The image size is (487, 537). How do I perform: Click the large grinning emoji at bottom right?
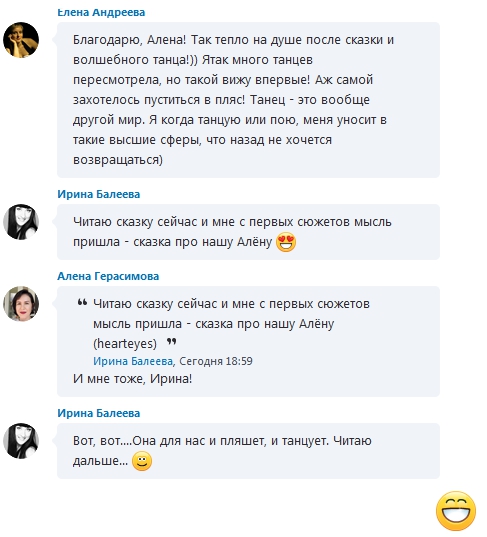click(x=456, y=511)
